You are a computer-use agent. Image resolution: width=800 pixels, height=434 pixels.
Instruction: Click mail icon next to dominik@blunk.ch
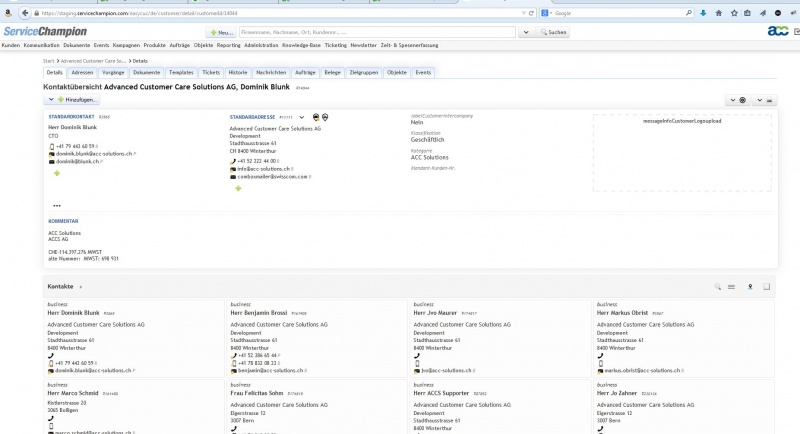coord(52,162)
